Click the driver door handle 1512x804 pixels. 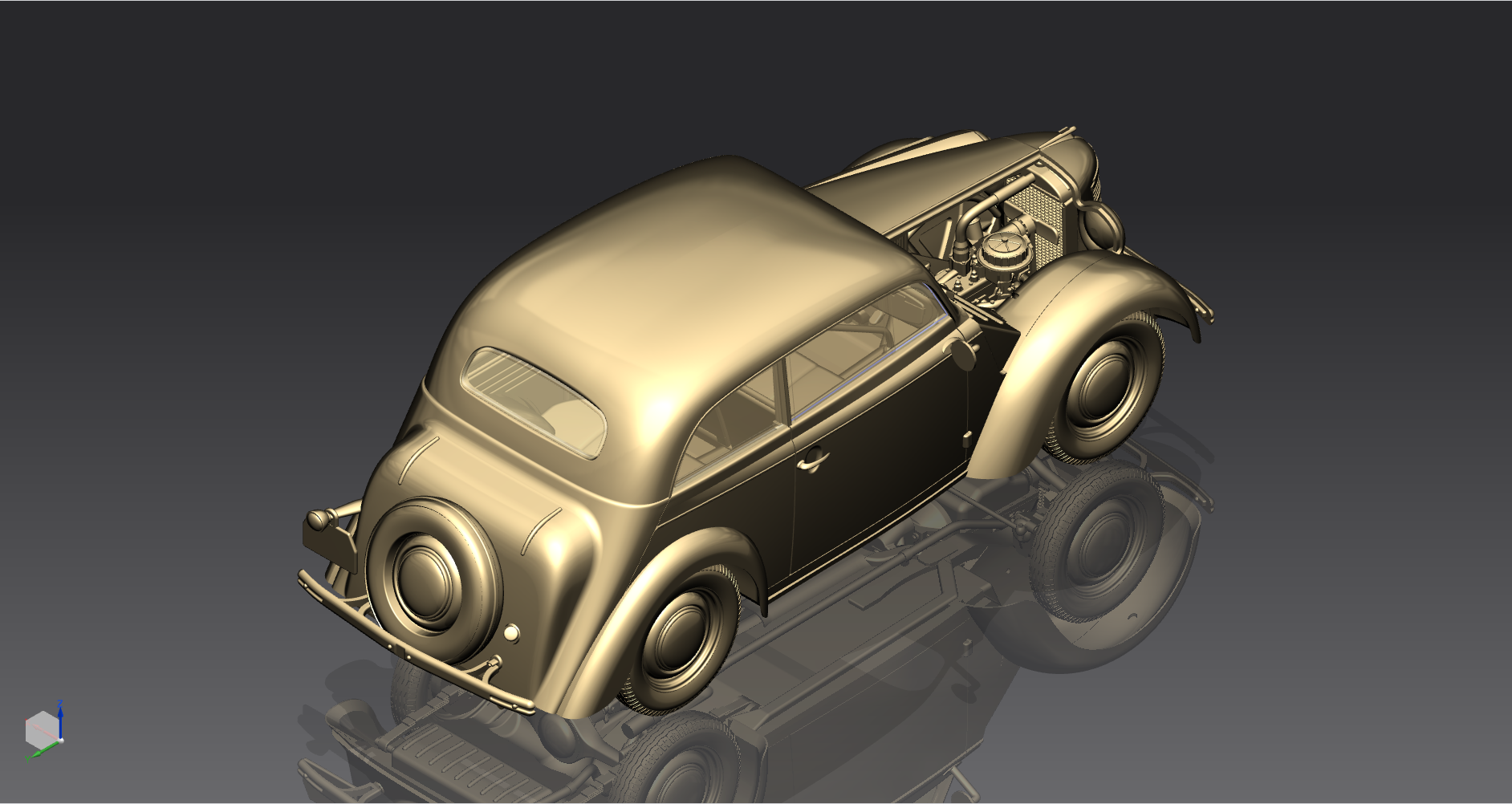point(811,460)
